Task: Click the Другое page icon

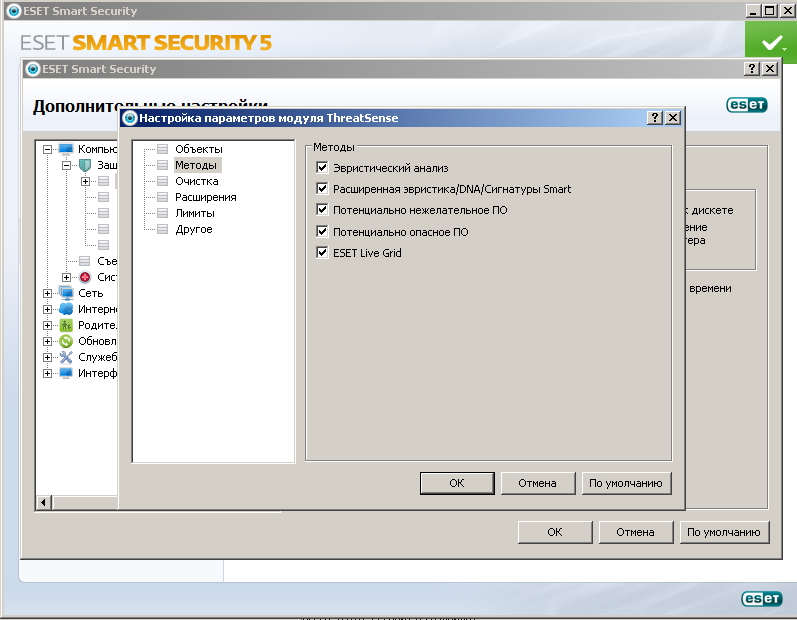Action: click(x=162, y=229)
